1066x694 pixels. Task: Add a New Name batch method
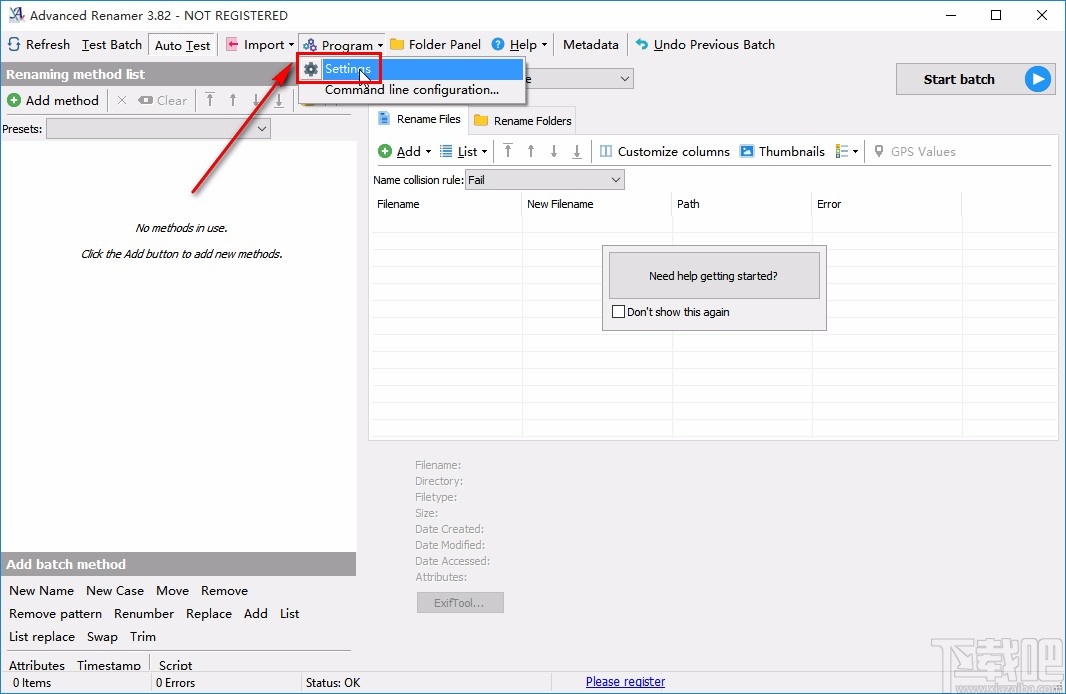click(41, 591)
